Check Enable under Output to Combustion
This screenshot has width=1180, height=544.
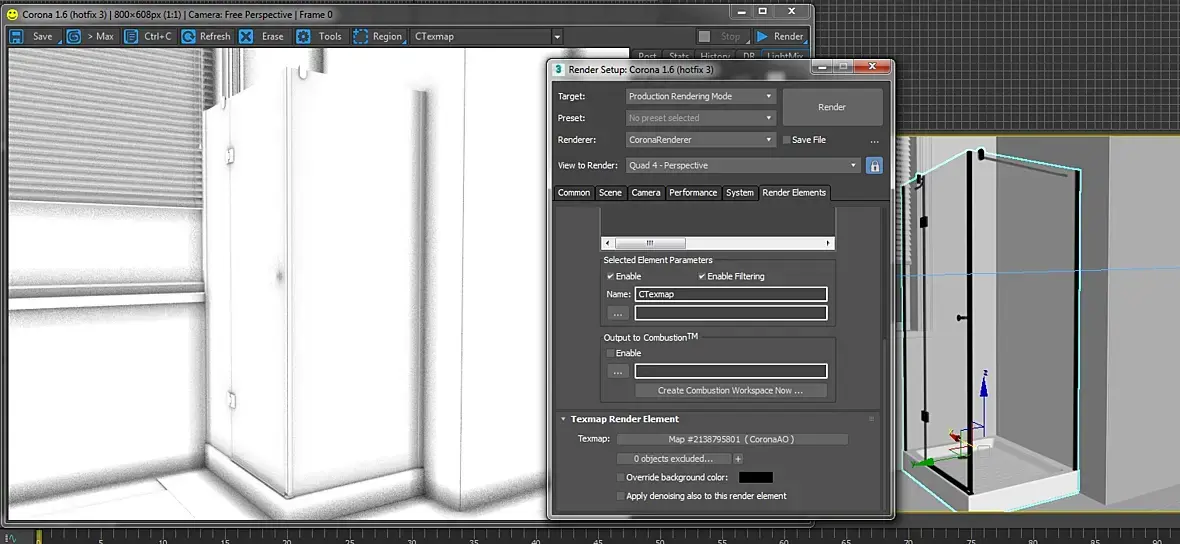[x=610, y=353]
